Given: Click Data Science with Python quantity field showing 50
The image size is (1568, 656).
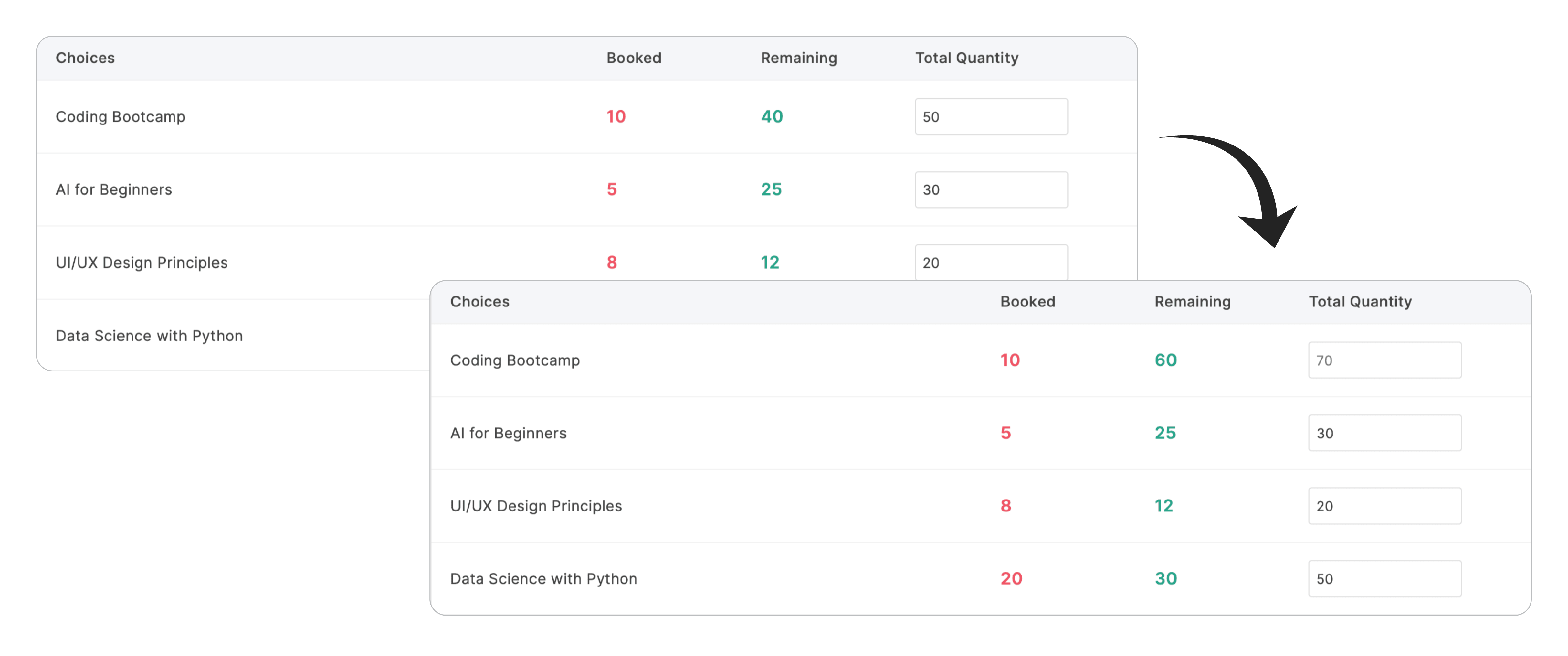Looking at the screenshot, I should pos(1384,579).
